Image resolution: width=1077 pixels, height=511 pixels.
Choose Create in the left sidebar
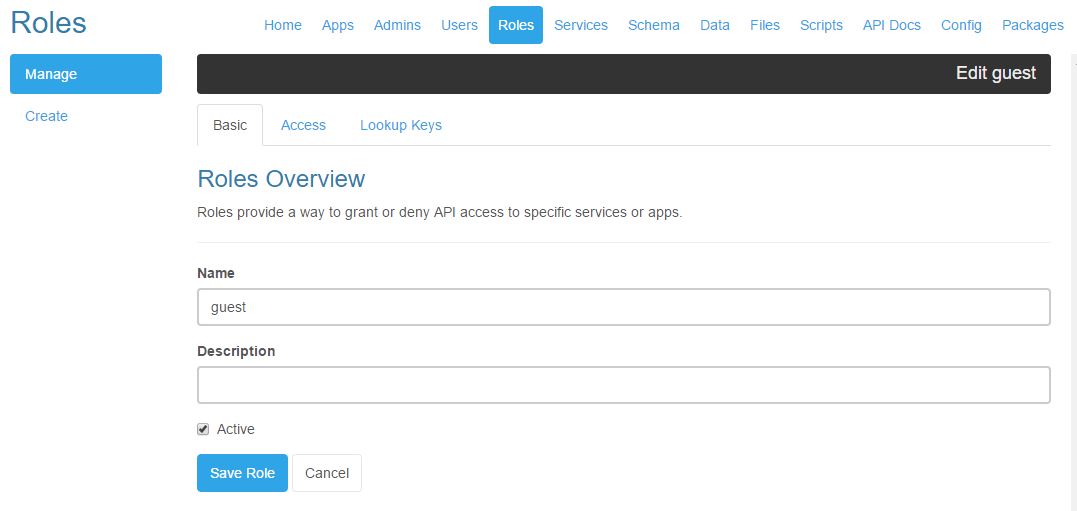pyautogui.click(x=47, y=116)
